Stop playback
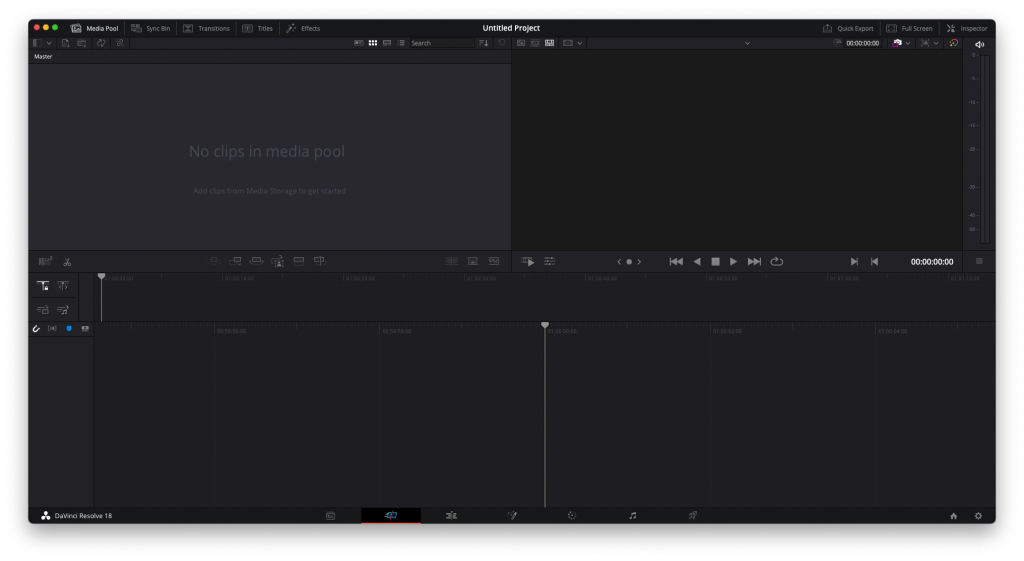Viewport: 1024px width, 561px height. 716,262
